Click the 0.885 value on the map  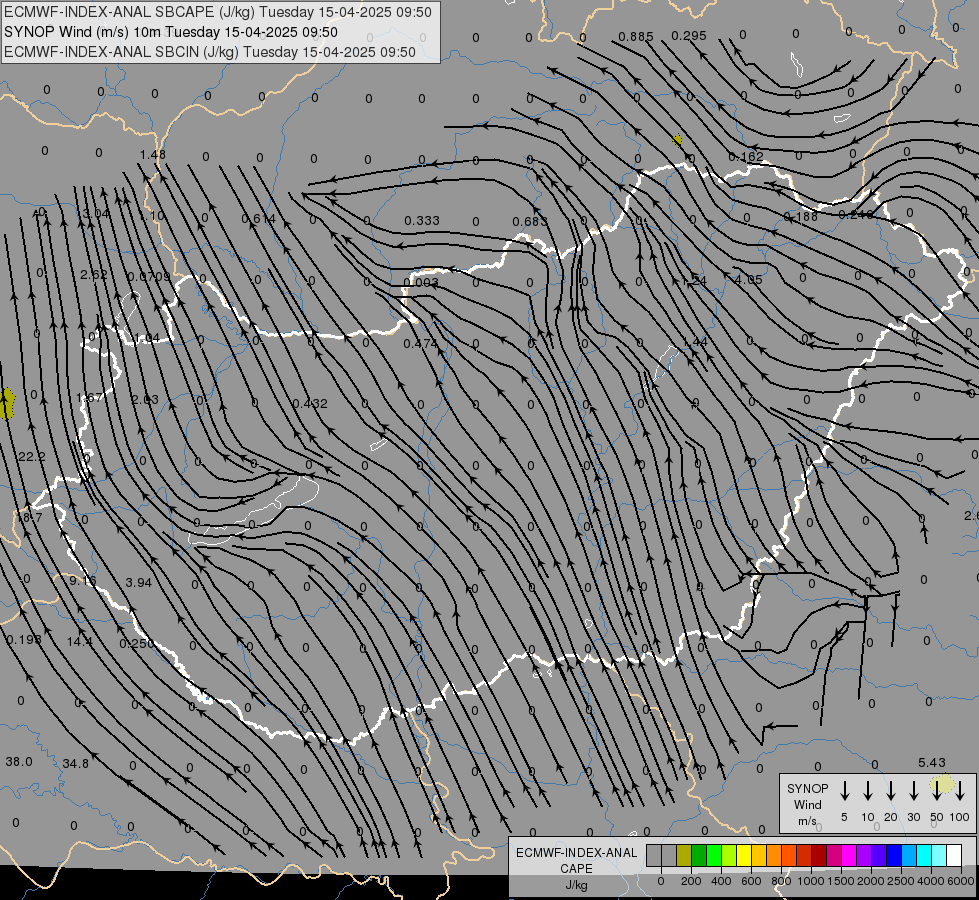636,37
